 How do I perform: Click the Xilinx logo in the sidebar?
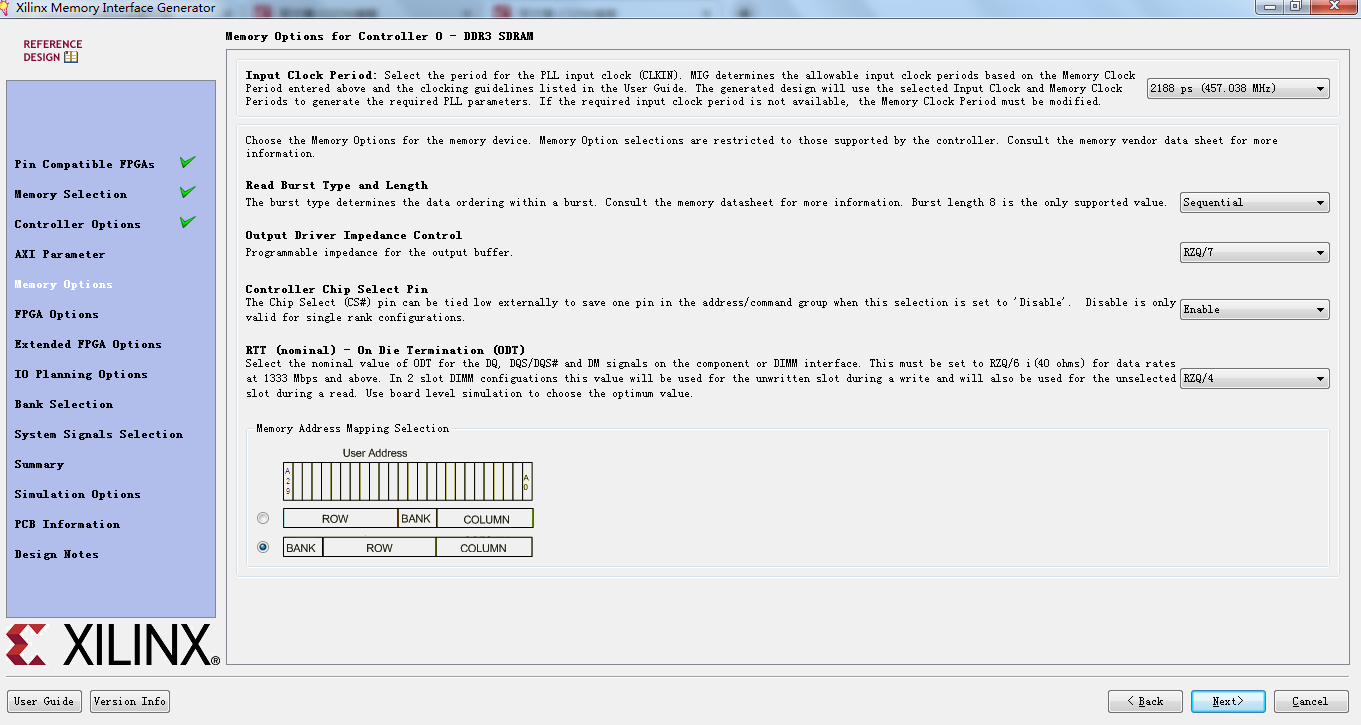tap(113, 645)
